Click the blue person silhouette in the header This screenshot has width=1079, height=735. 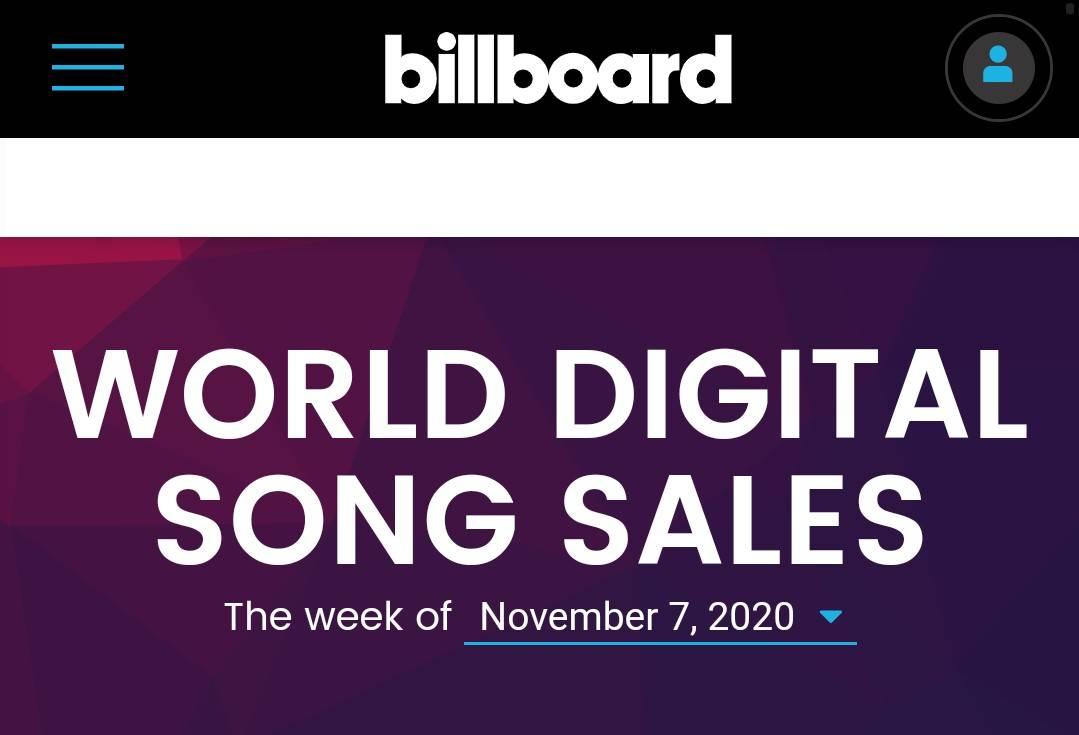tap(998, 64)
